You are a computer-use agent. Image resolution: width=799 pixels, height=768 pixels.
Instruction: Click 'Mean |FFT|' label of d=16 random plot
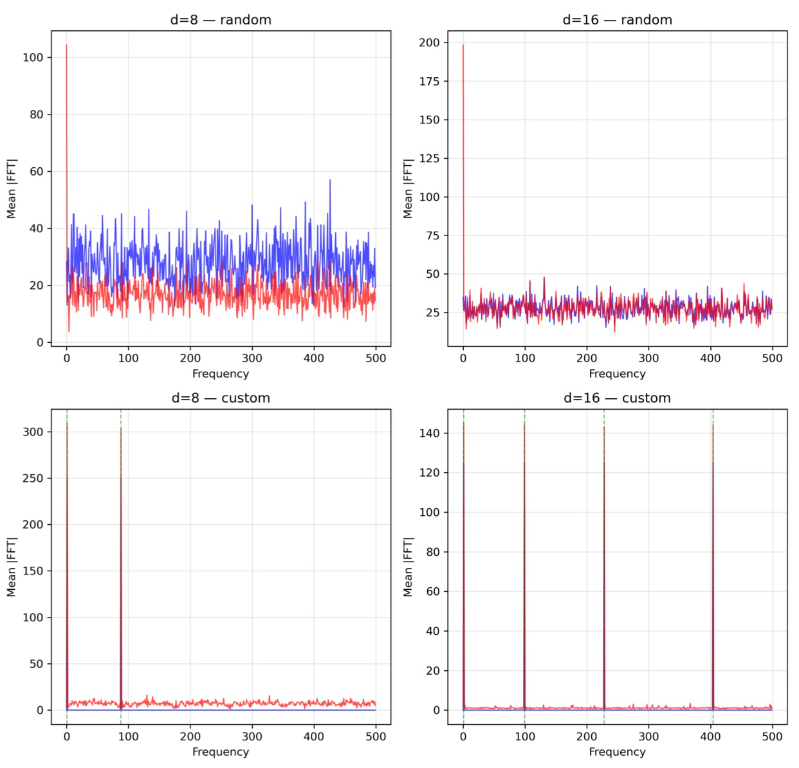[x=408, y=189]
